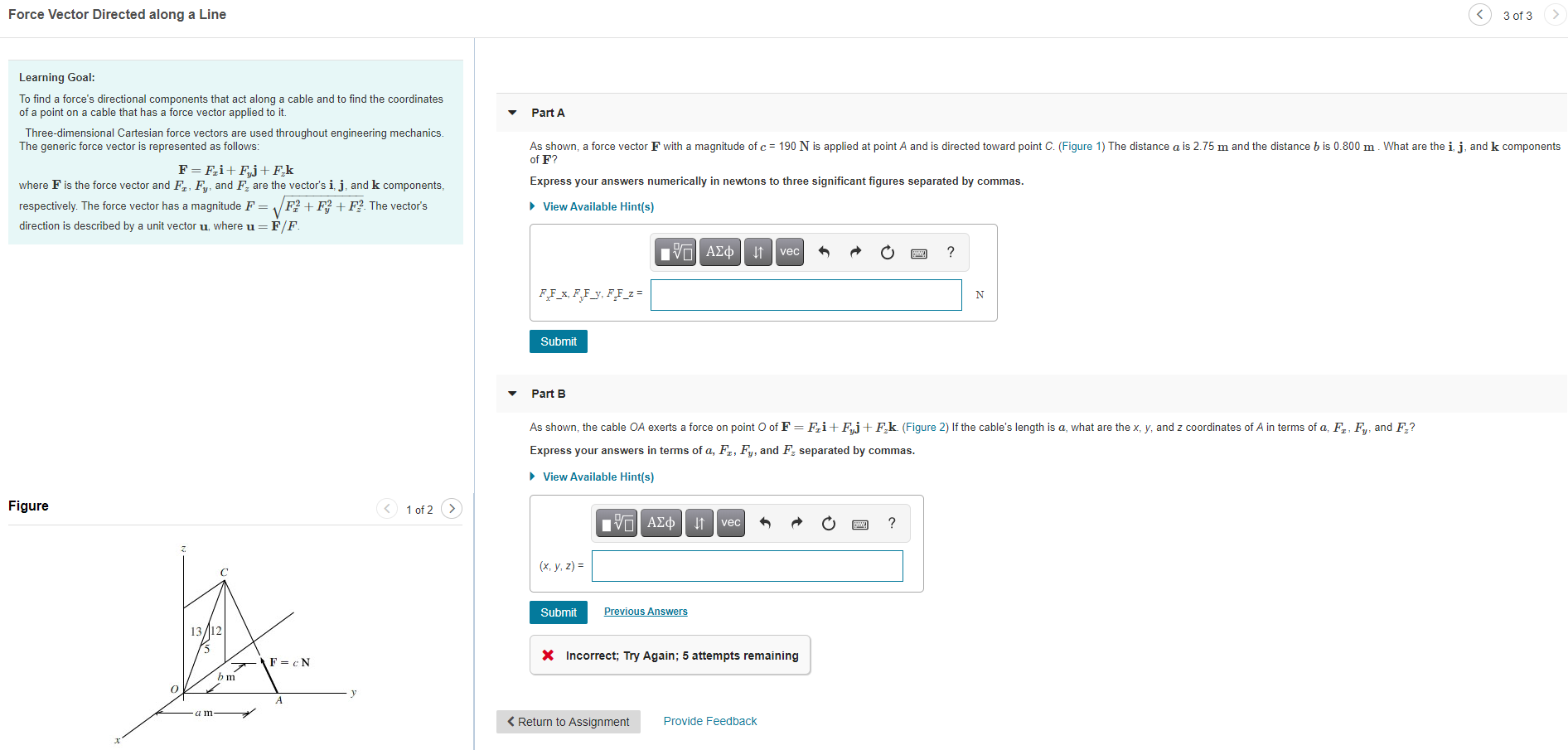Reset the Part A answer with the circular arrow

tap(887, 252)
